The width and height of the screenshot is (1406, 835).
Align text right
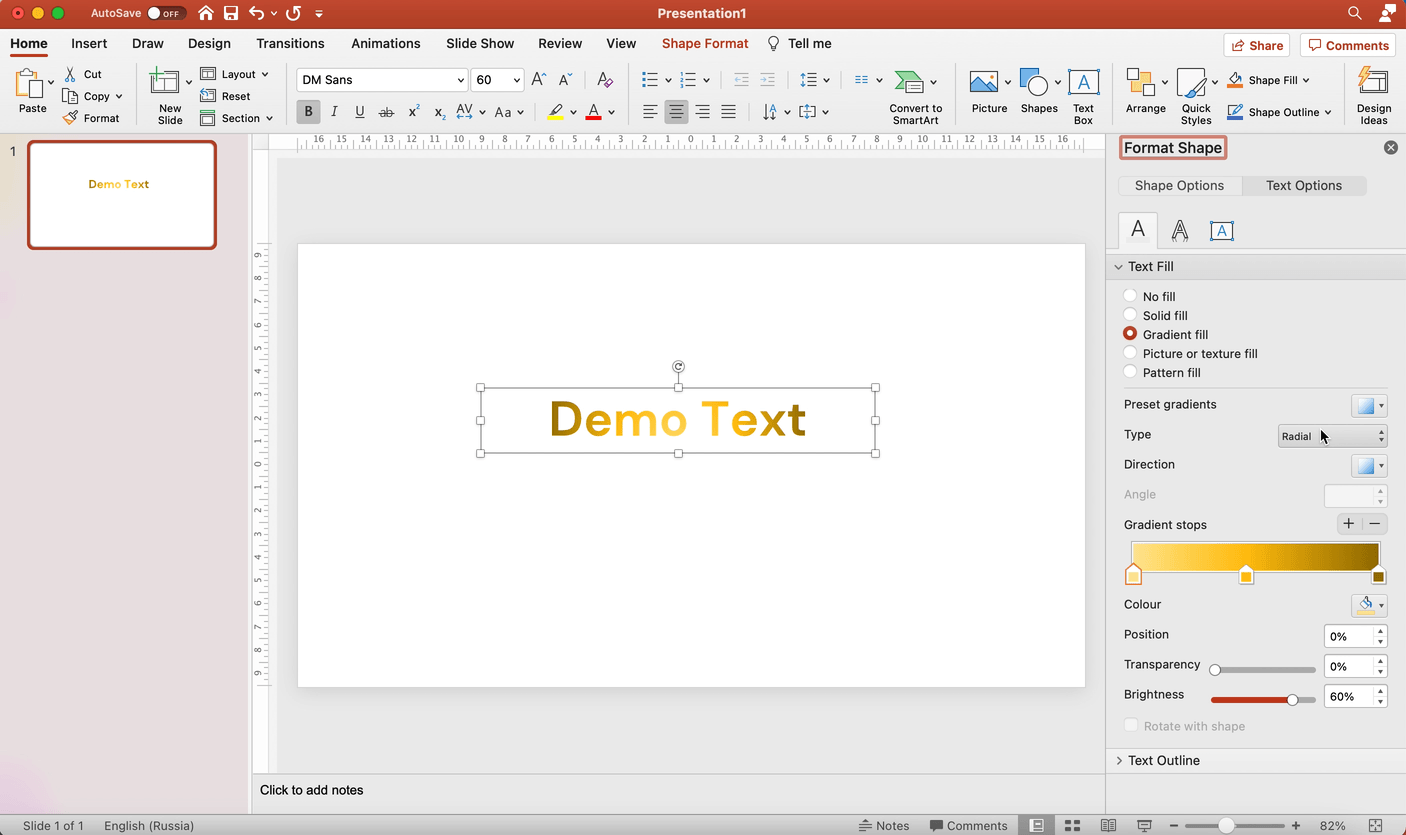702,112
